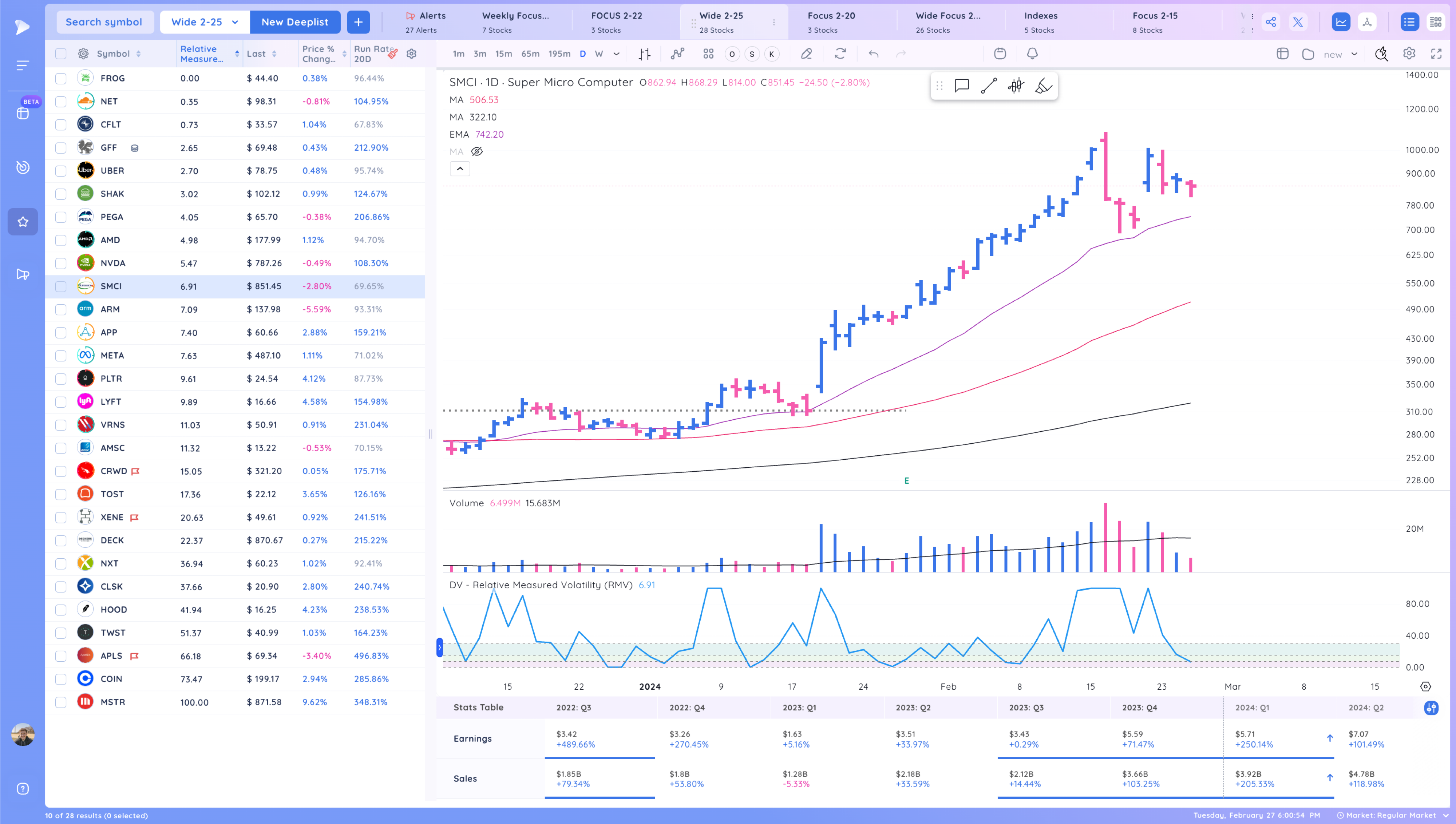Viewport: 1456px width, 824px height.
Task: Switch to the Focus 2-20 tab
Action: coord(831,22)
